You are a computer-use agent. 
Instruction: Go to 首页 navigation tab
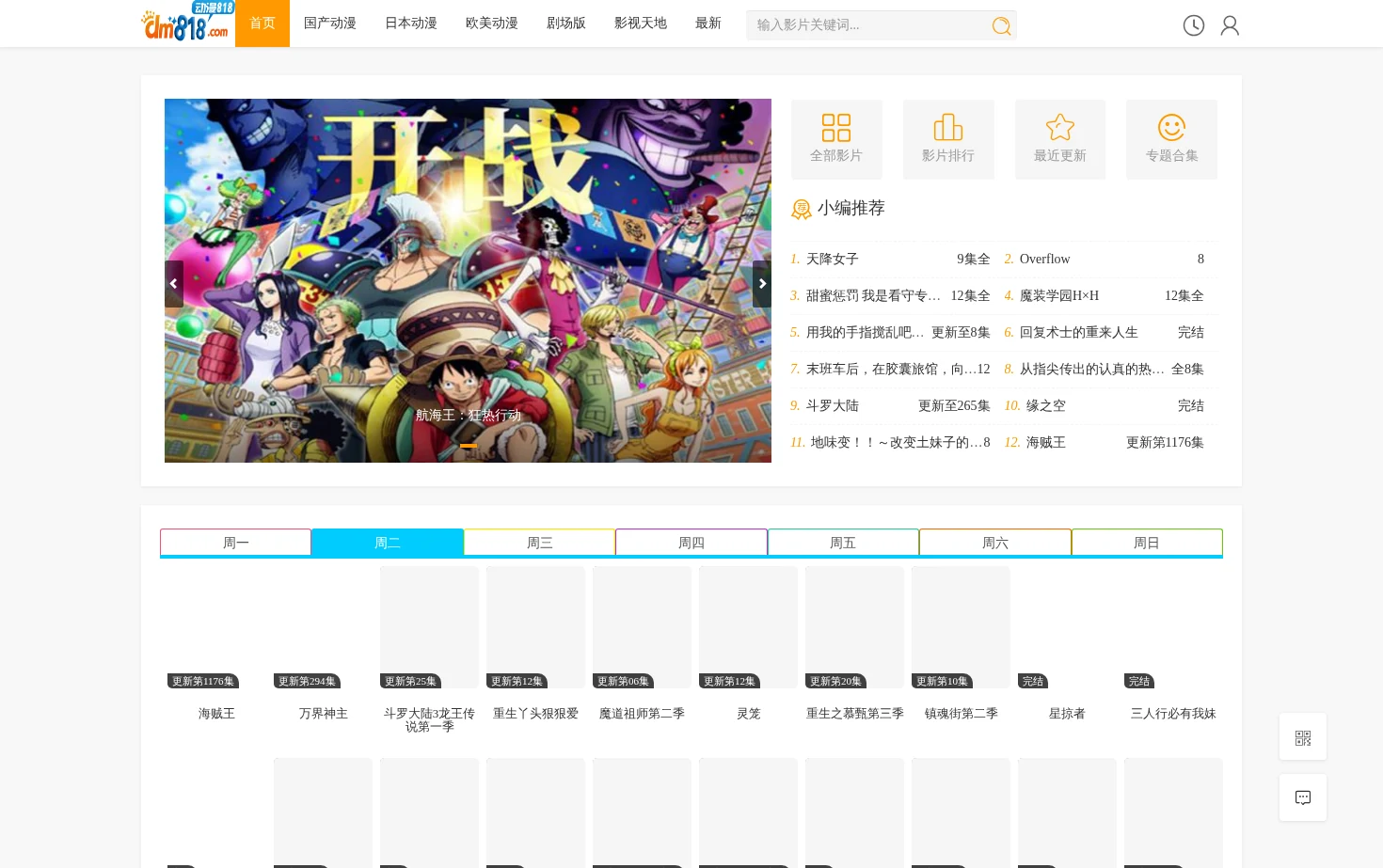point(262,24)
